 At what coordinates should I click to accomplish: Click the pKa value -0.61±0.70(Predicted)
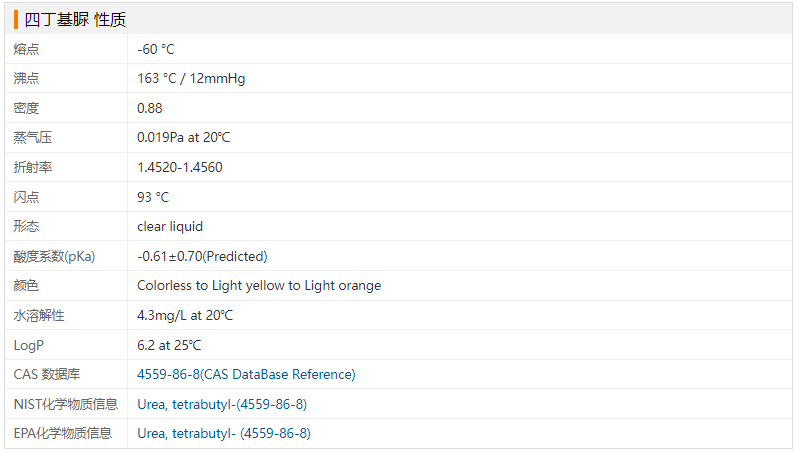click(x=202, y=256)
